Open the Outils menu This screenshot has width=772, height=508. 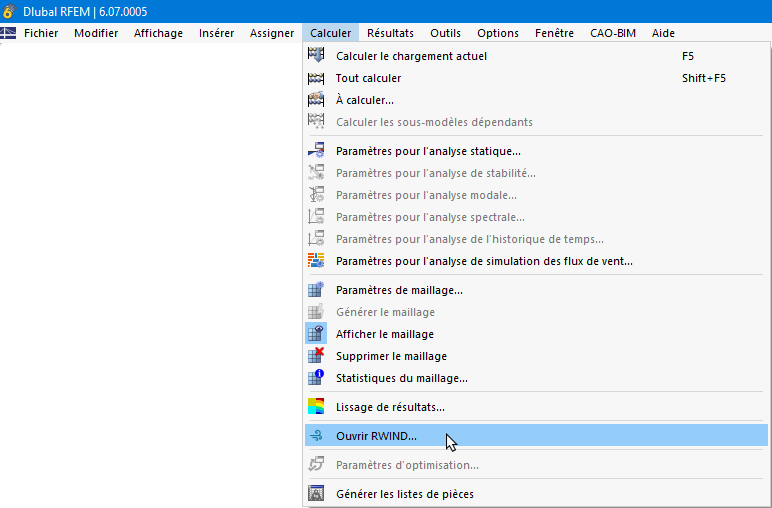coord(445,33)
